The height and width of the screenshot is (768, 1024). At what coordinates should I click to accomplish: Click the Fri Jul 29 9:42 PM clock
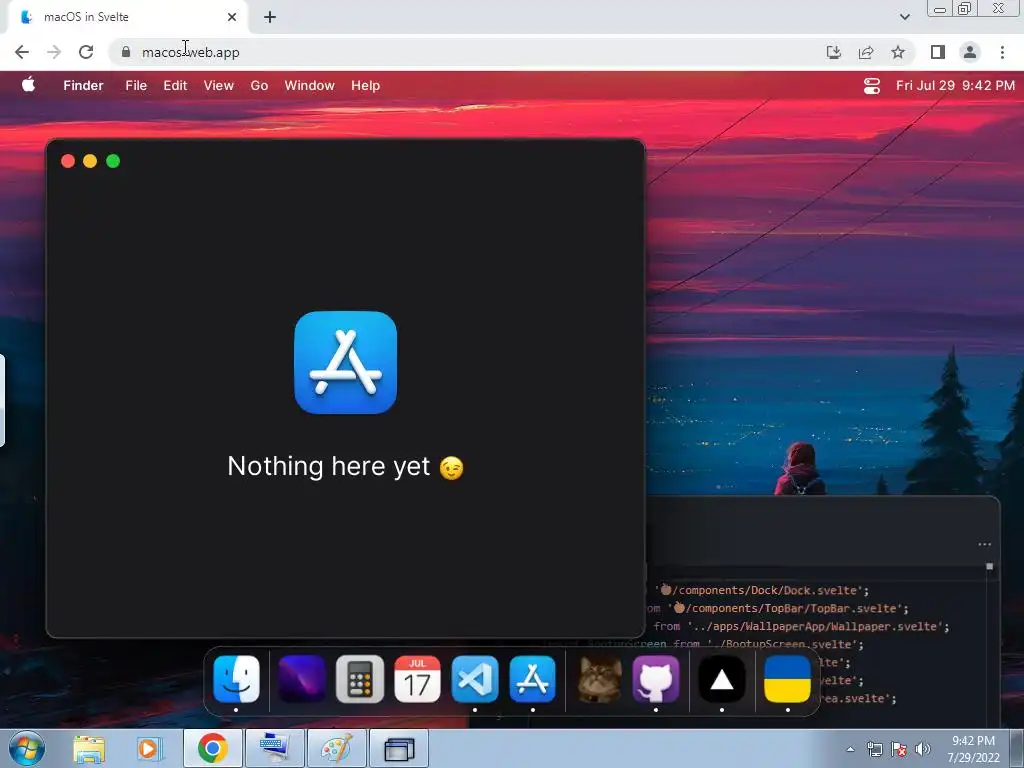955,86
